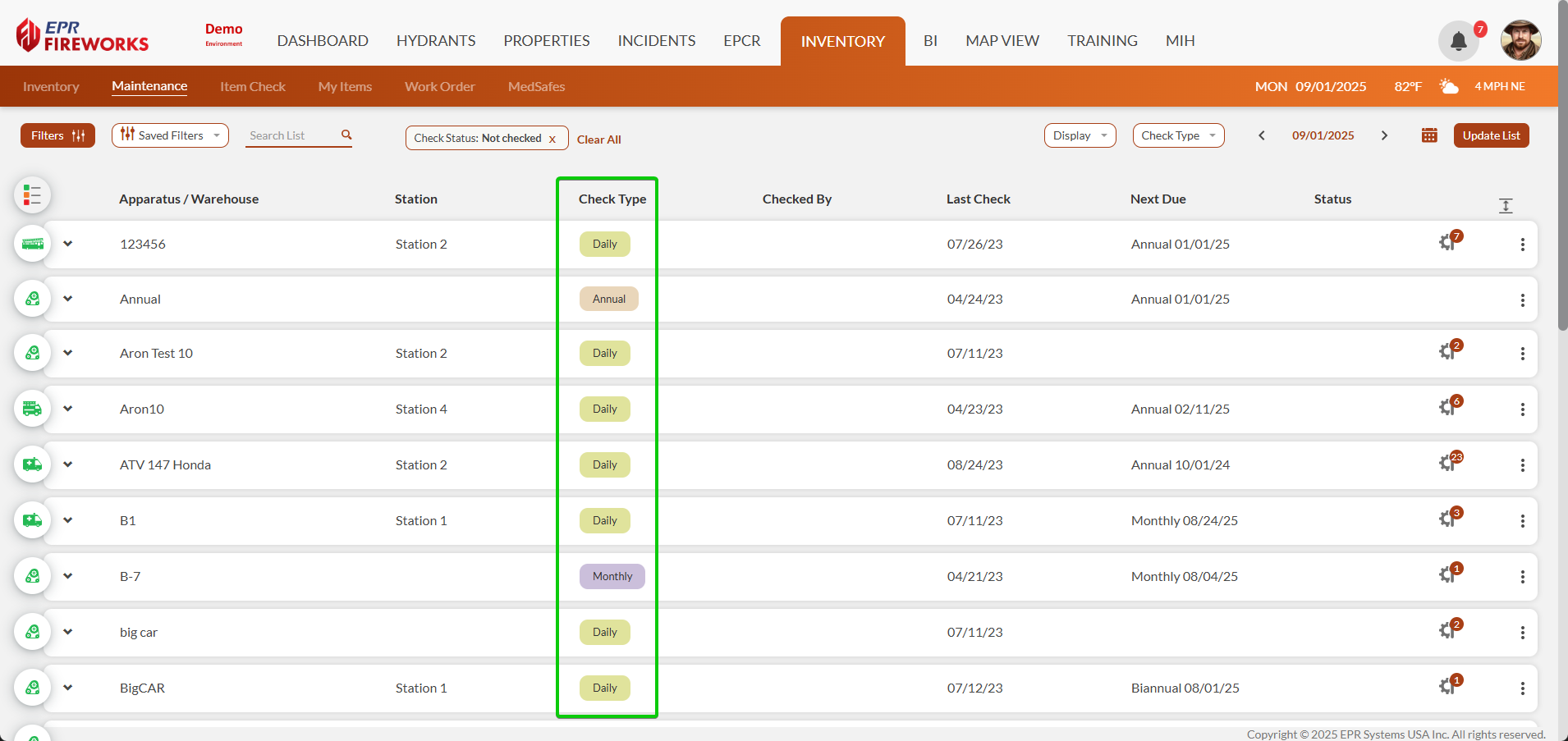Click the collapse-to-top icon in the header
The image size is (1568, 741).
click(x=1505, y=206)
